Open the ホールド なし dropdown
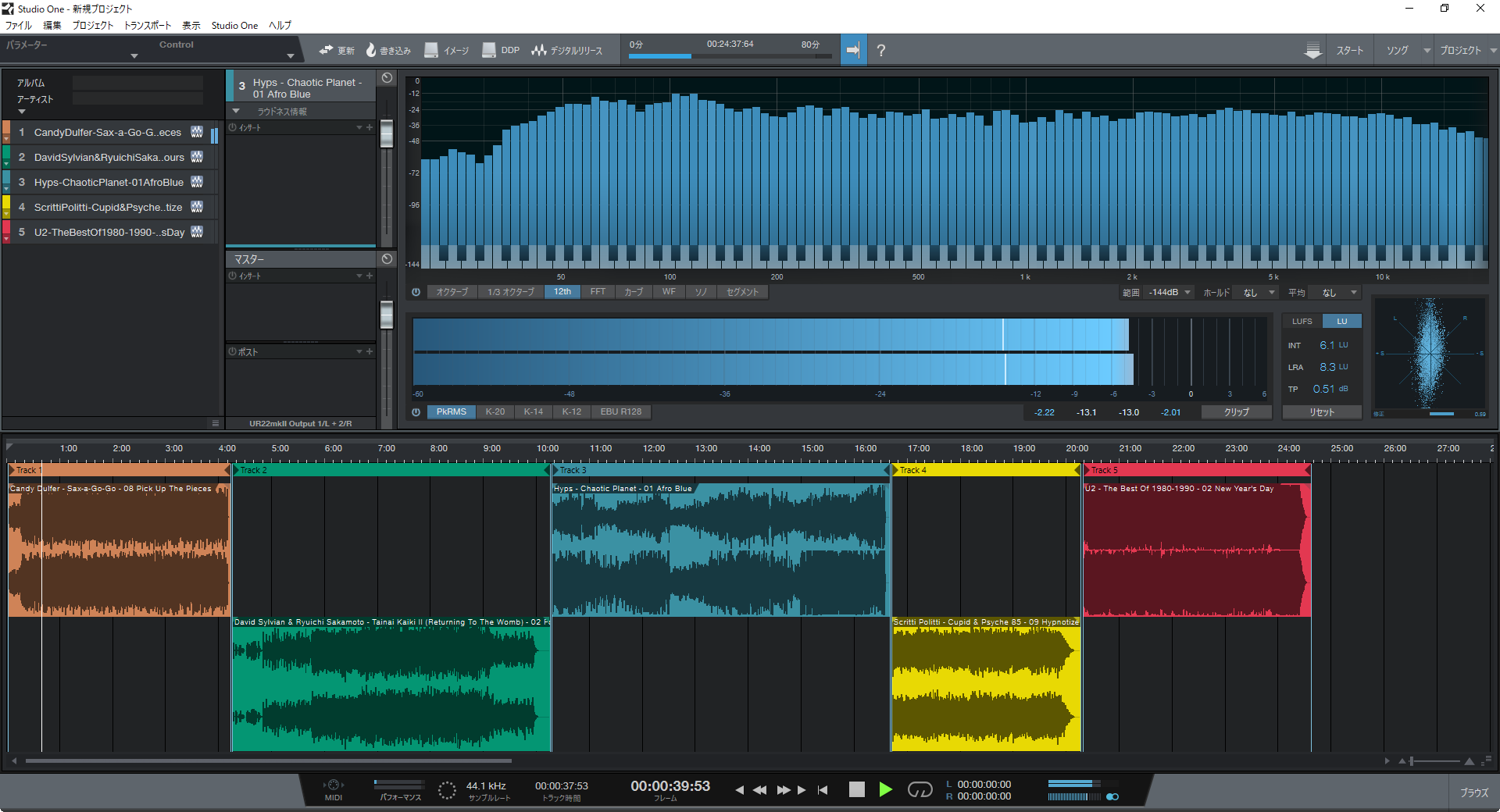This screenshot has width=1500, height=812. pyautogui.click(x=1257, y=292)
